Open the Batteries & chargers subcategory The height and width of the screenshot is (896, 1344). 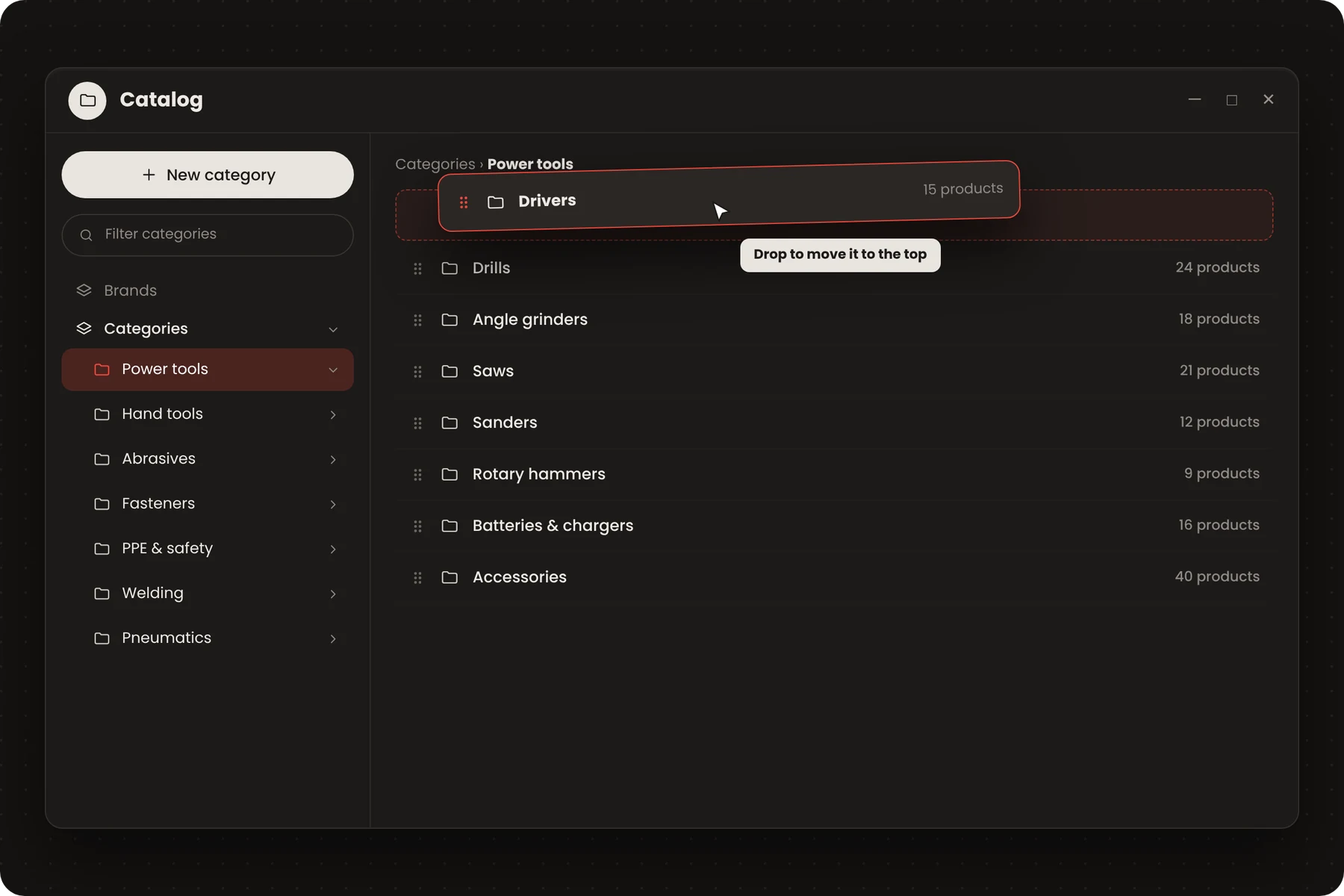835,526
